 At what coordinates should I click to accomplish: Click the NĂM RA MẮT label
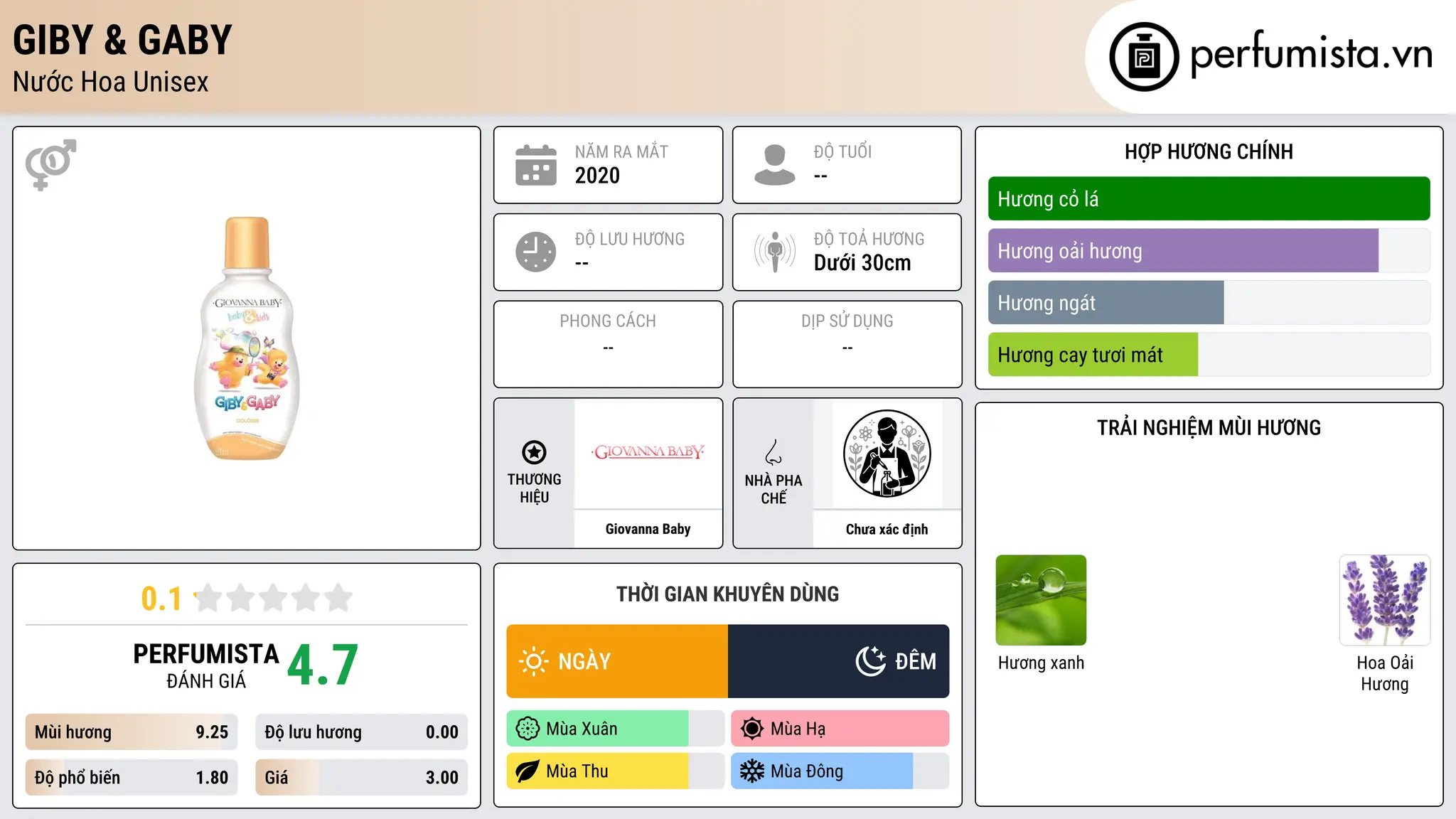[x=621, y=151]
